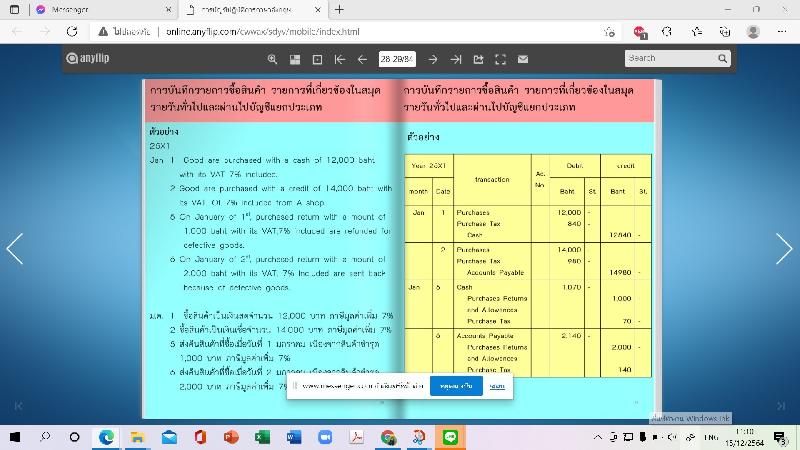Click the link beside the blue popup button
This screenshot has height=450, width=800.
tap(497, 385)
